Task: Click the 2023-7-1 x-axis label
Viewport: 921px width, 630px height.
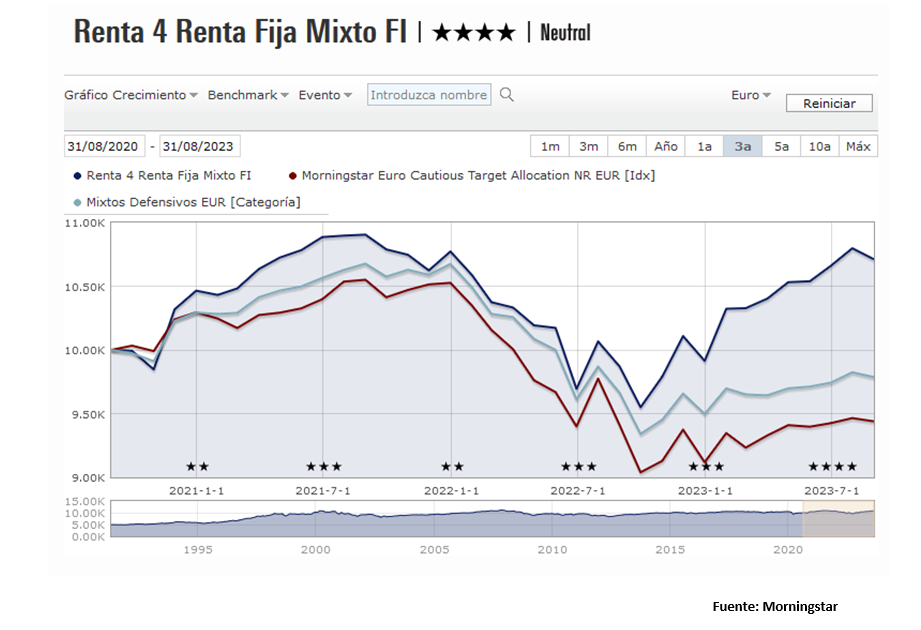Action: [x=832, y=491]
